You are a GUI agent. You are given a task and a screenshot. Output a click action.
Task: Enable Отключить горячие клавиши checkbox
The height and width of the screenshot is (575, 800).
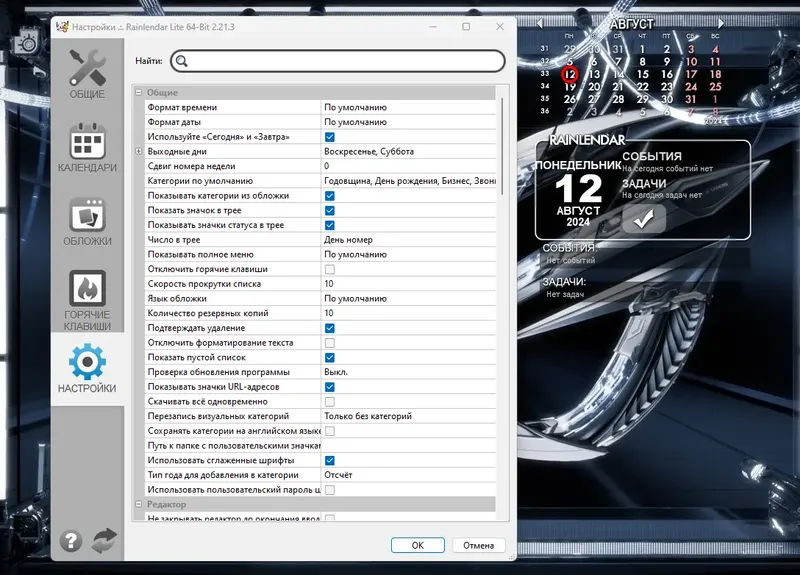[330, 269]
